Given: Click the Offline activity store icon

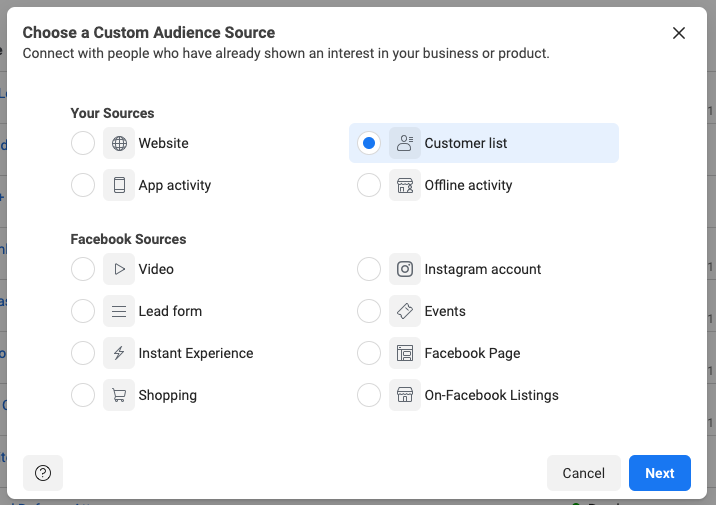Looking at the screenshot, I should click(x=405, y=185).
